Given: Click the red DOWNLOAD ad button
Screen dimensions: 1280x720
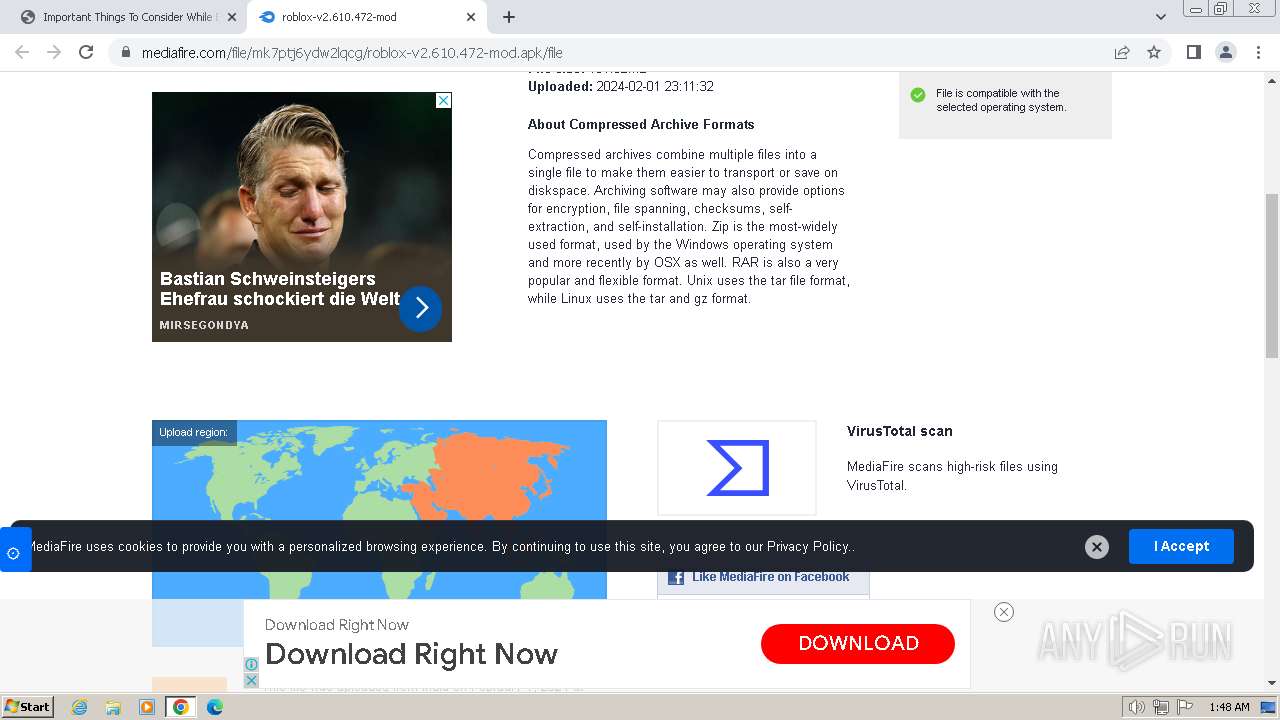Looking at the screenshot, I should tap(858, 643).
